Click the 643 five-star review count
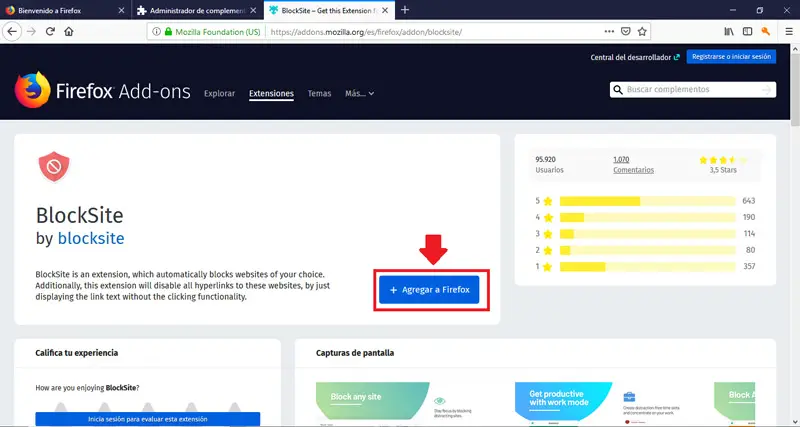The height and width of the screenshot is (427, 800). pos(748,201)
